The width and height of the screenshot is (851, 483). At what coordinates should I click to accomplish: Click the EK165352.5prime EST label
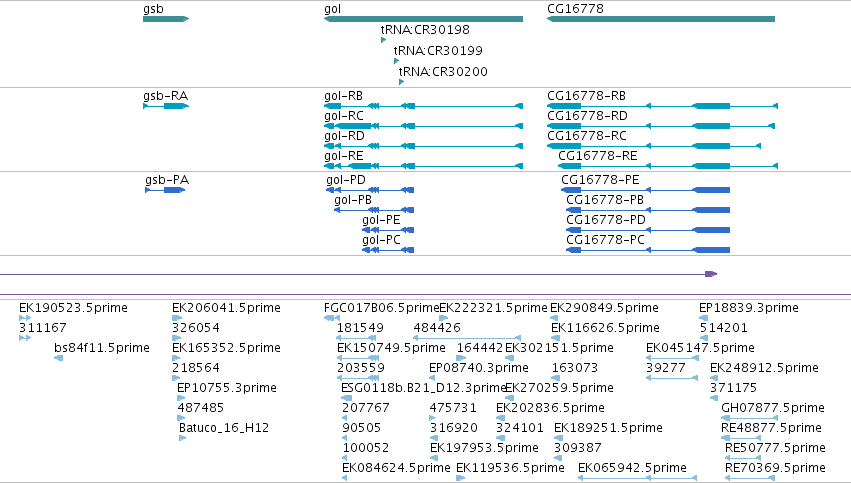226,348
